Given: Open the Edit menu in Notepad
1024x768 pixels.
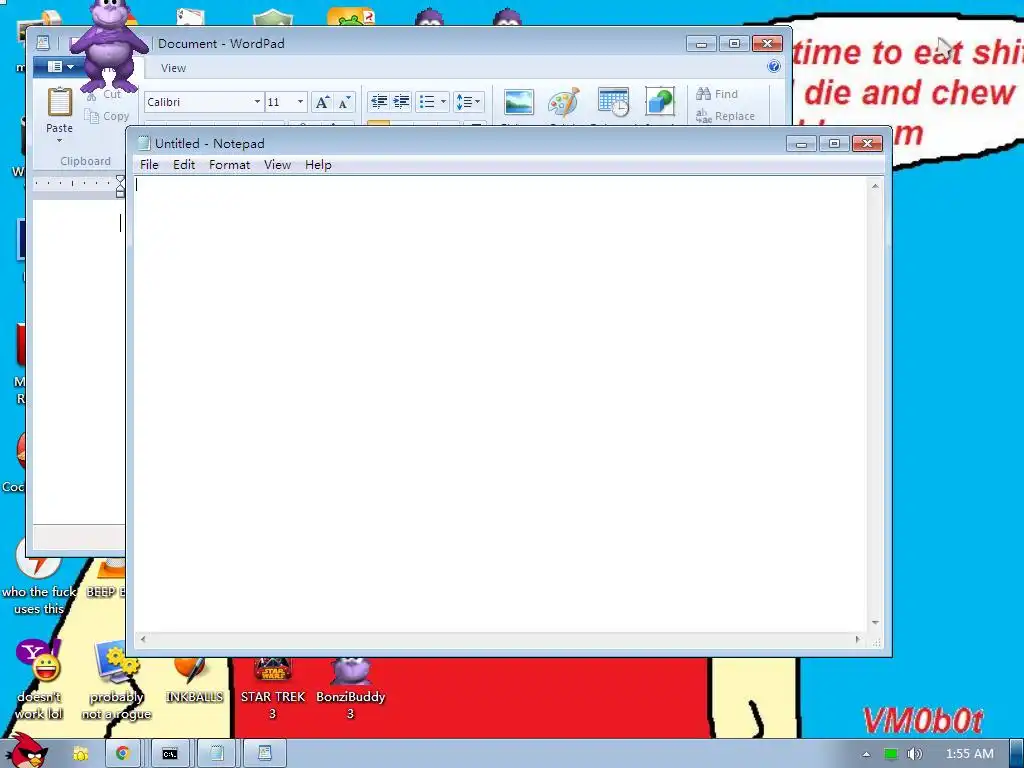Looking at the screenshot, I should point(184,165).
